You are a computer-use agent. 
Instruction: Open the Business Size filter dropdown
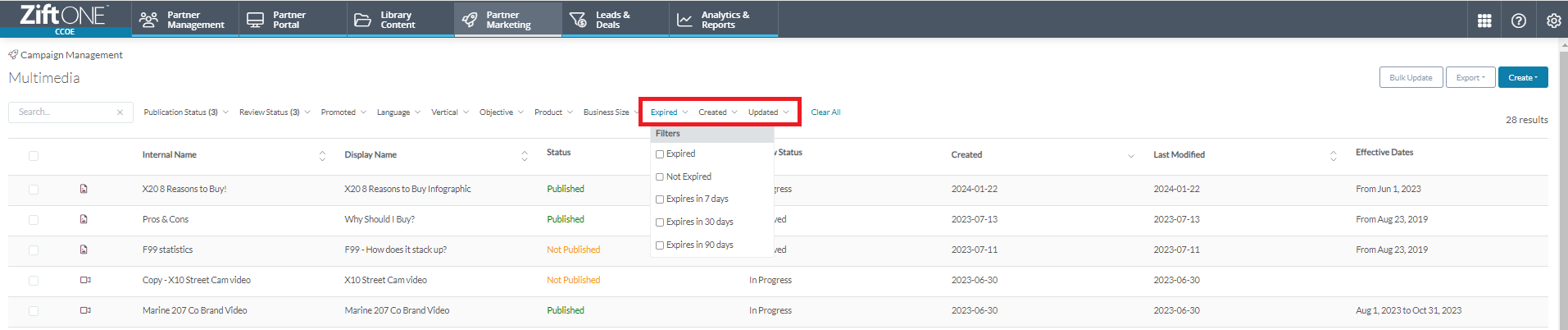(611, 112)
